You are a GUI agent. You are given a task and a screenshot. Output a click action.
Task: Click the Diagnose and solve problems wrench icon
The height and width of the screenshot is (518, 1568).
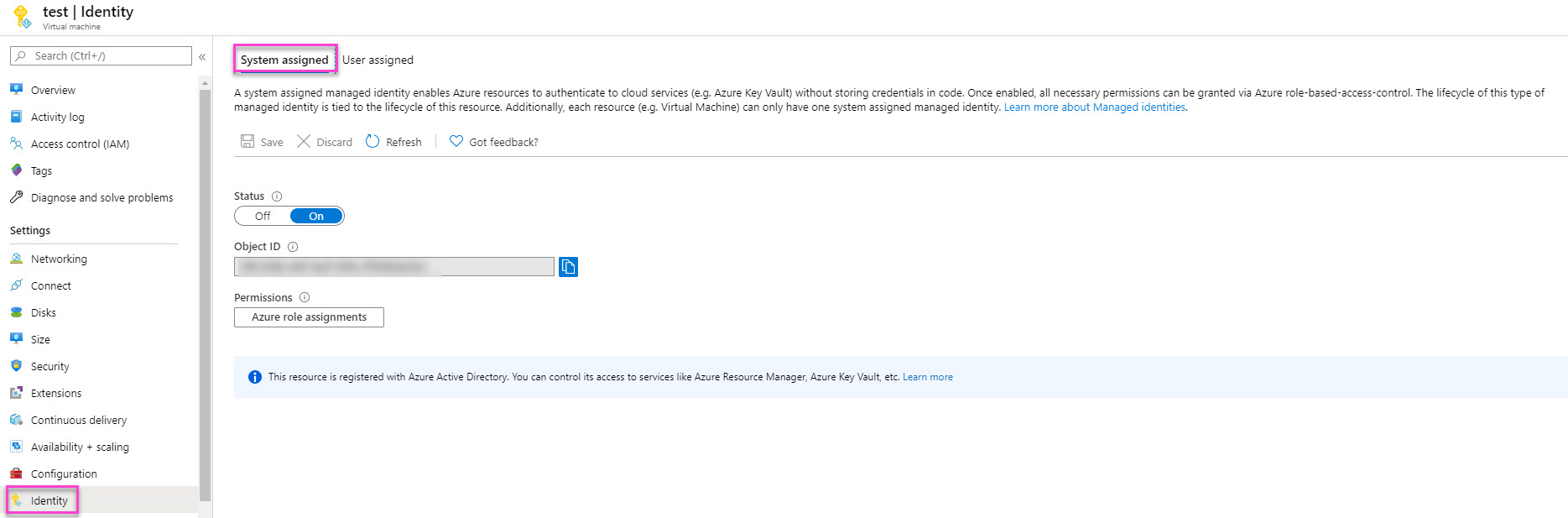16,197
